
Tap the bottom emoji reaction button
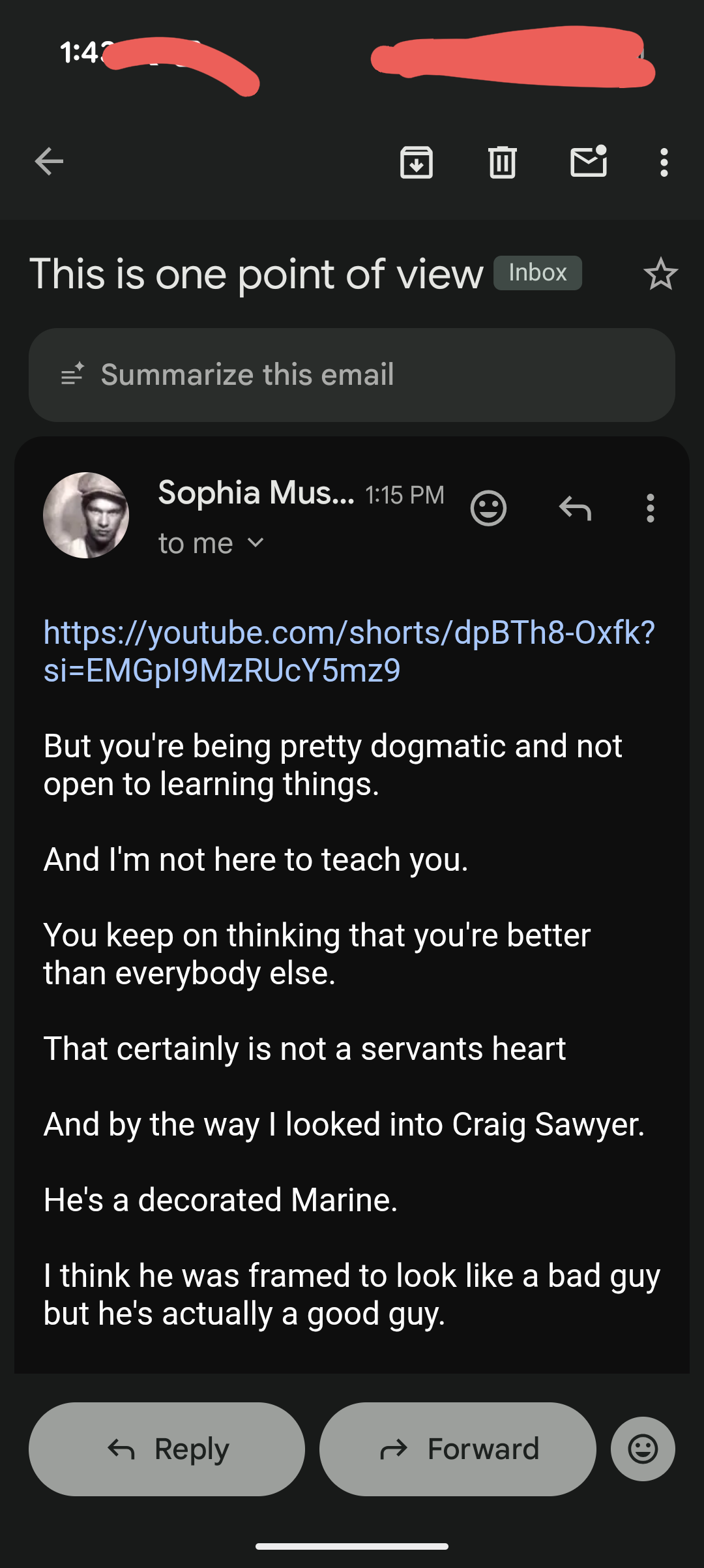(643, 1449)
